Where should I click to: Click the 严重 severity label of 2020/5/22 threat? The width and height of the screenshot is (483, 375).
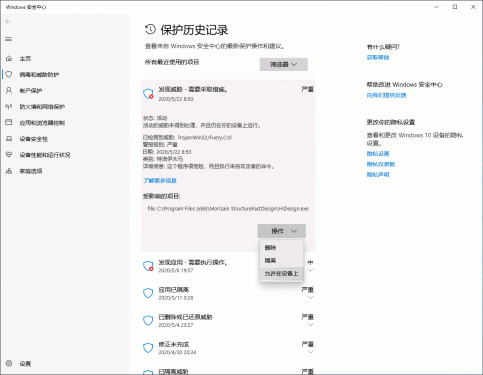tap(308, 89)
